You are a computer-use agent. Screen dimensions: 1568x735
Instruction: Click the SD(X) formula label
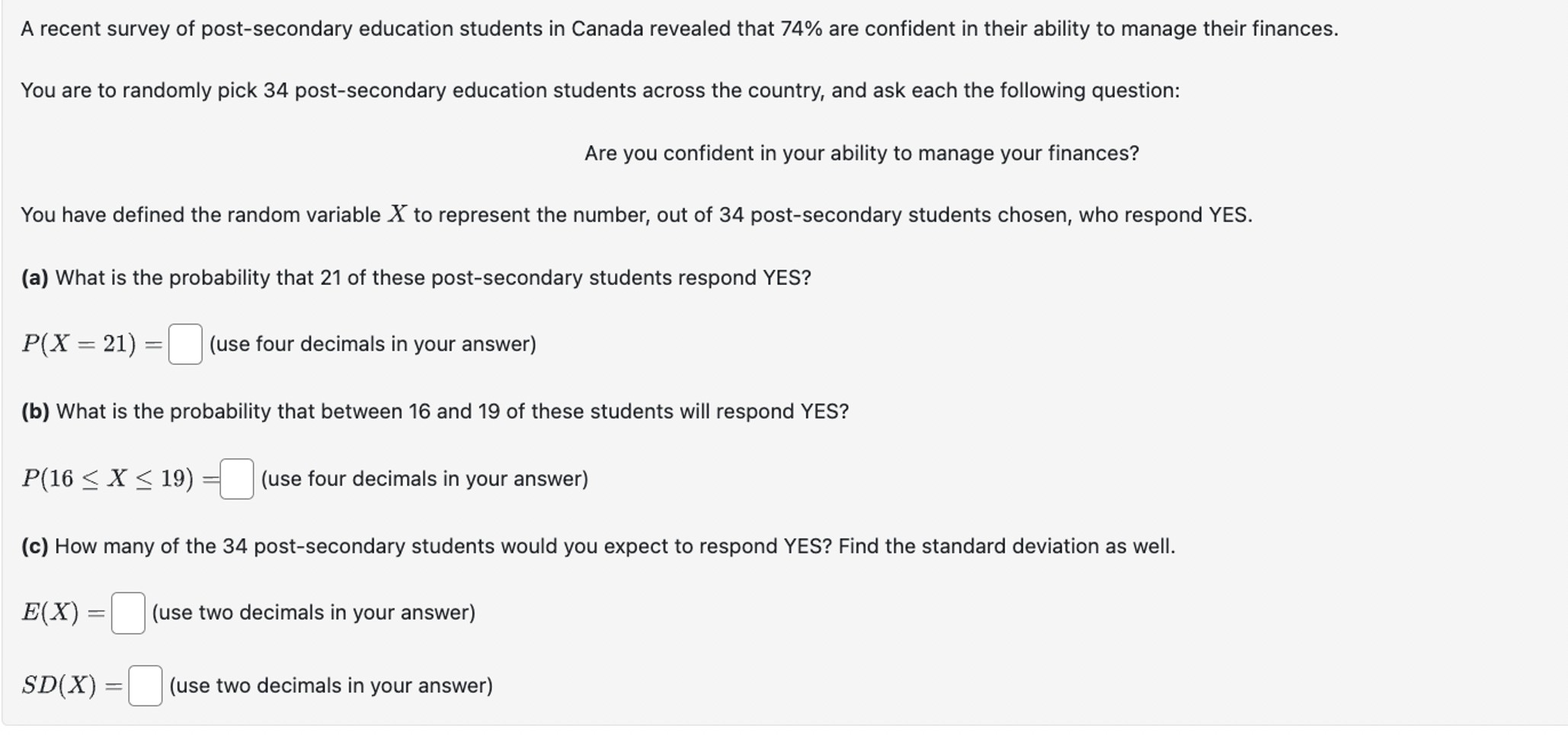tap(59, 685)
